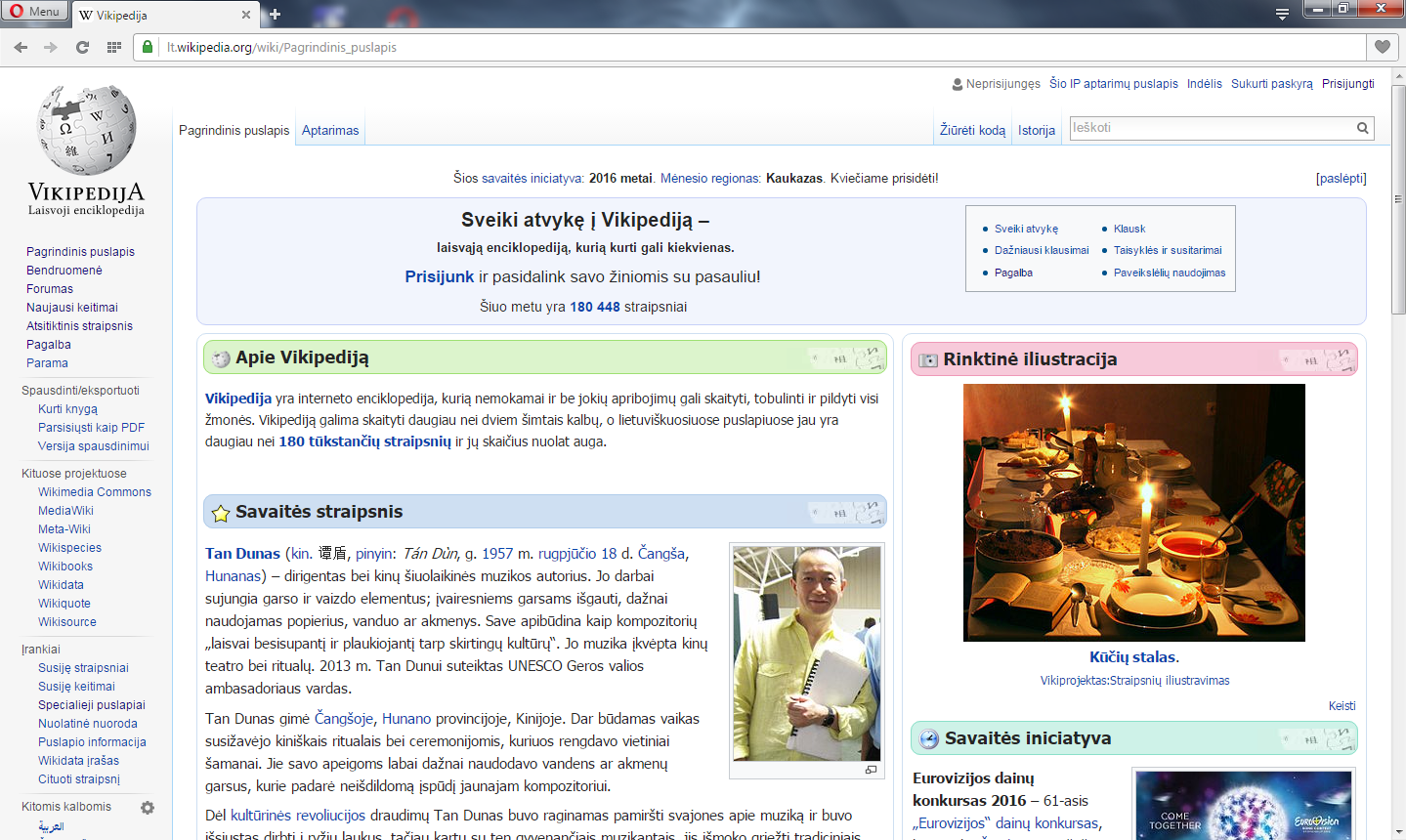Open Bendruomenė in sidebar
Viewport: 1406px width, 840px height.
coord(64,271)
